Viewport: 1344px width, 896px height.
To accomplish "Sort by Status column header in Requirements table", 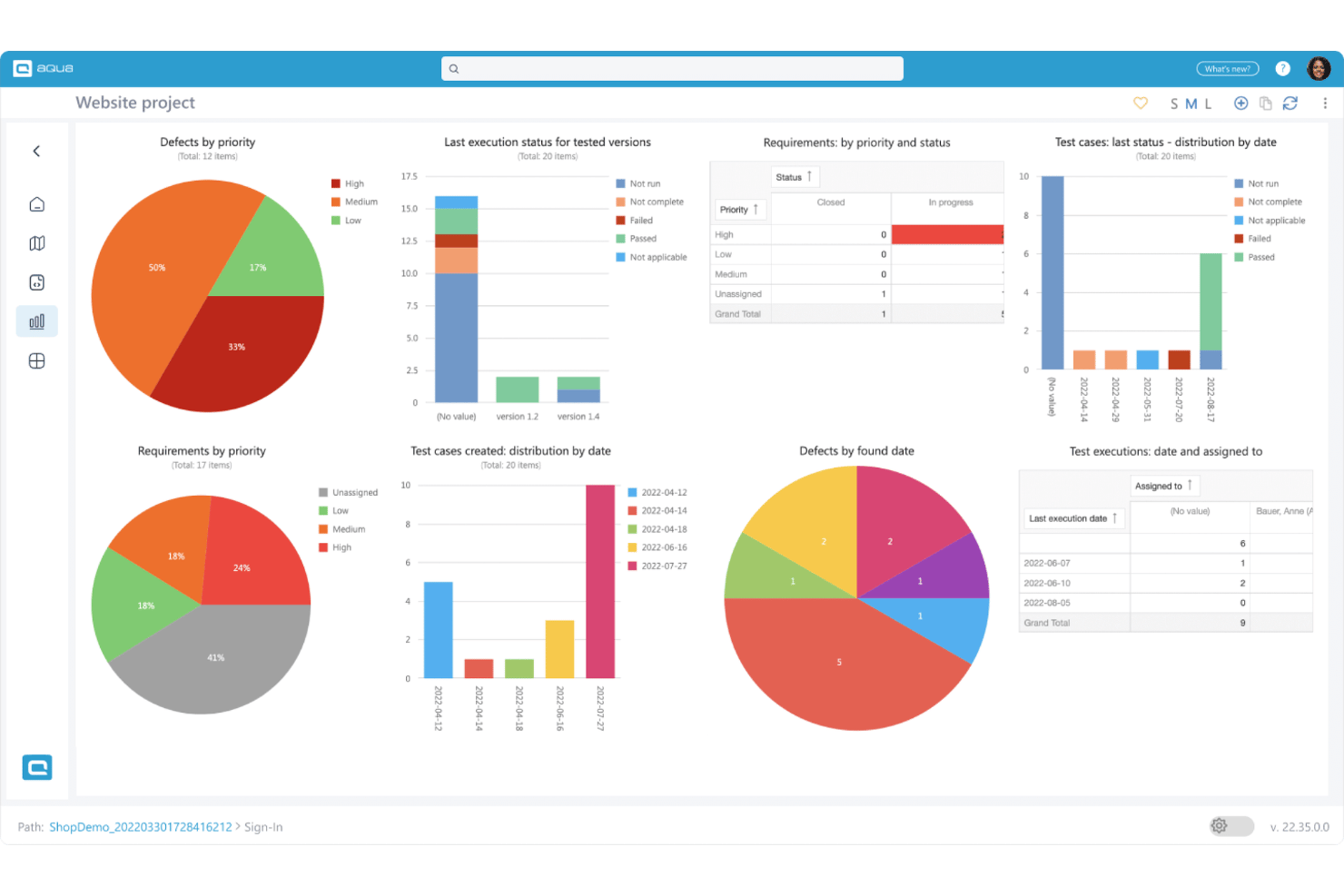I will click(795, 177).
